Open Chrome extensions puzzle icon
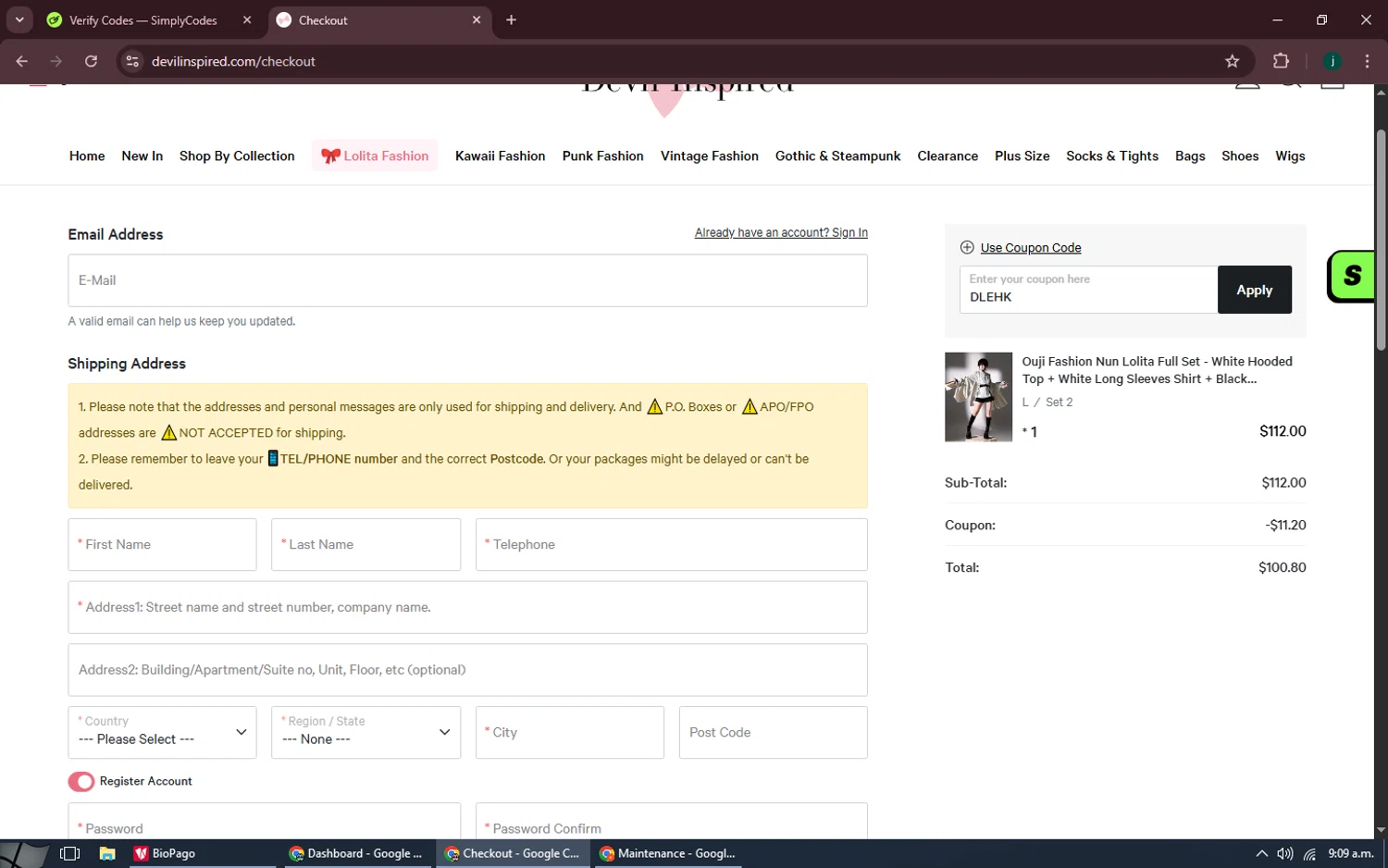1388x868 pixels. (1281, 61)
